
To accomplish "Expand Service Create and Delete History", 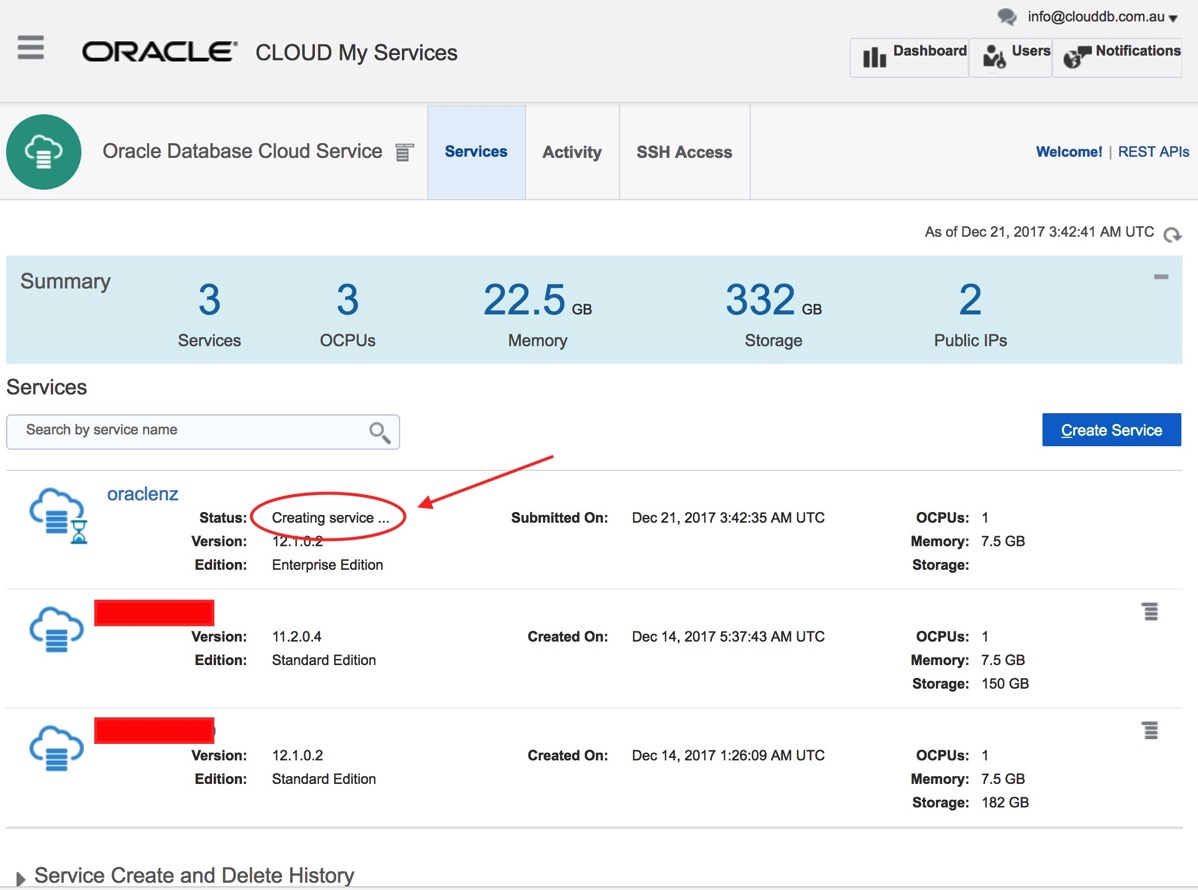I will click(21, 878).
